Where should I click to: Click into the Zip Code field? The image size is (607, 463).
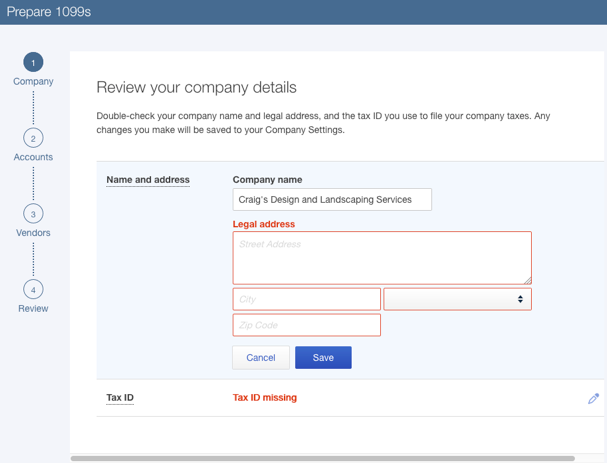306,325
